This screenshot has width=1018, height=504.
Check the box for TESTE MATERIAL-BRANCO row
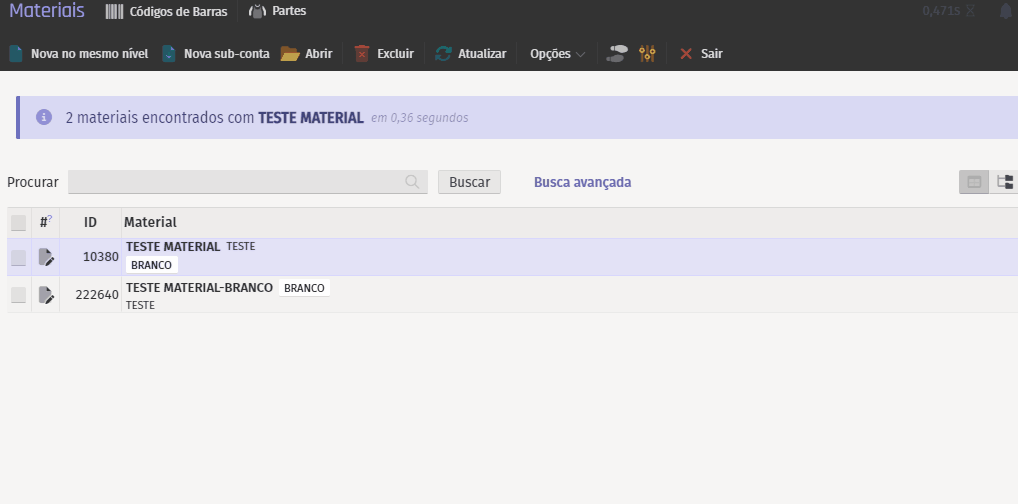coord(19,295)
